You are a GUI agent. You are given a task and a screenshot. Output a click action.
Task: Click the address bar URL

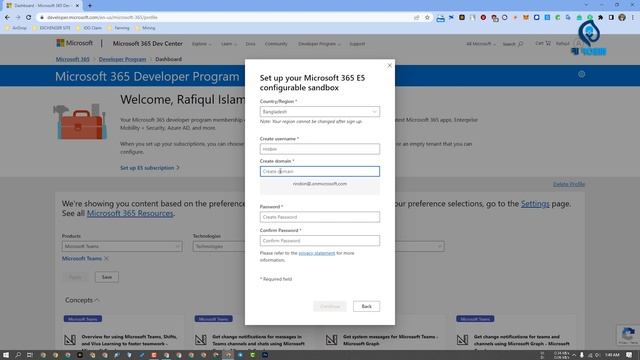[x=102, y=18]
